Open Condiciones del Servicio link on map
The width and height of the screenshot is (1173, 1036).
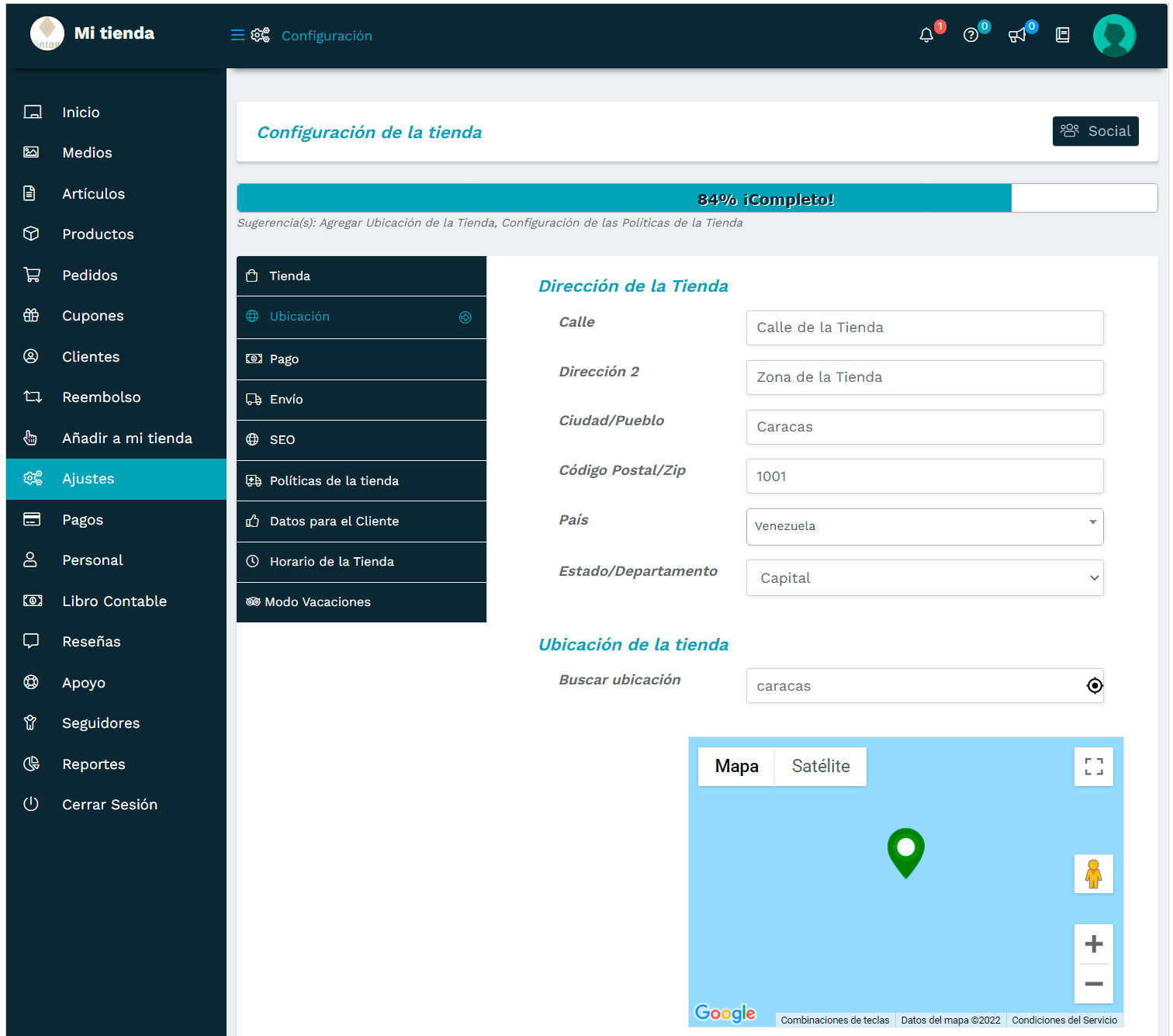[x=1064, y=1020]
